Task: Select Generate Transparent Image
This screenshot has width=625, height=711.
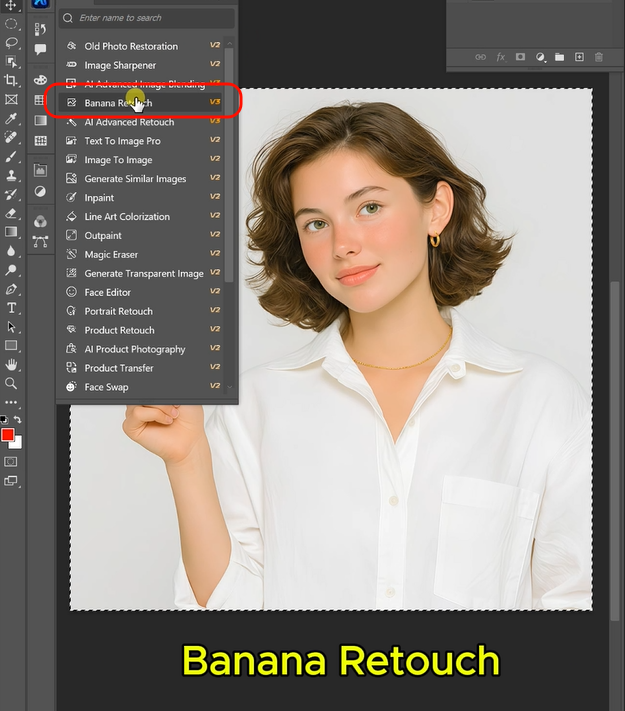Action: click(x=143, y=273)
